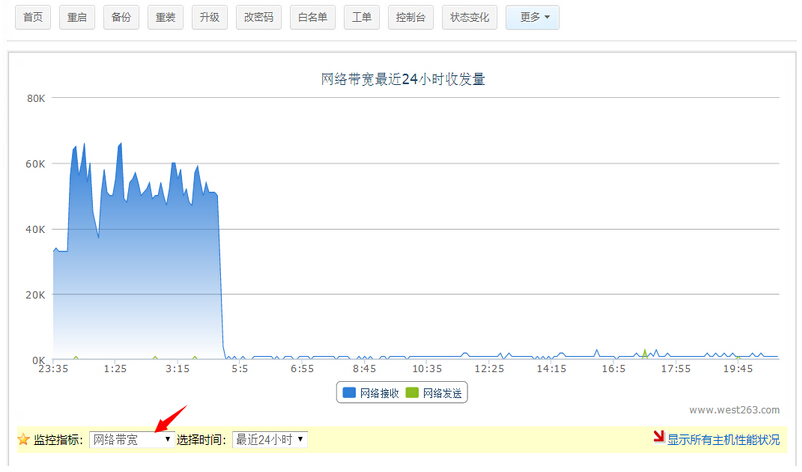
Task: Click the yellow star icon beside 监控指标
Action: coord(24,439)
